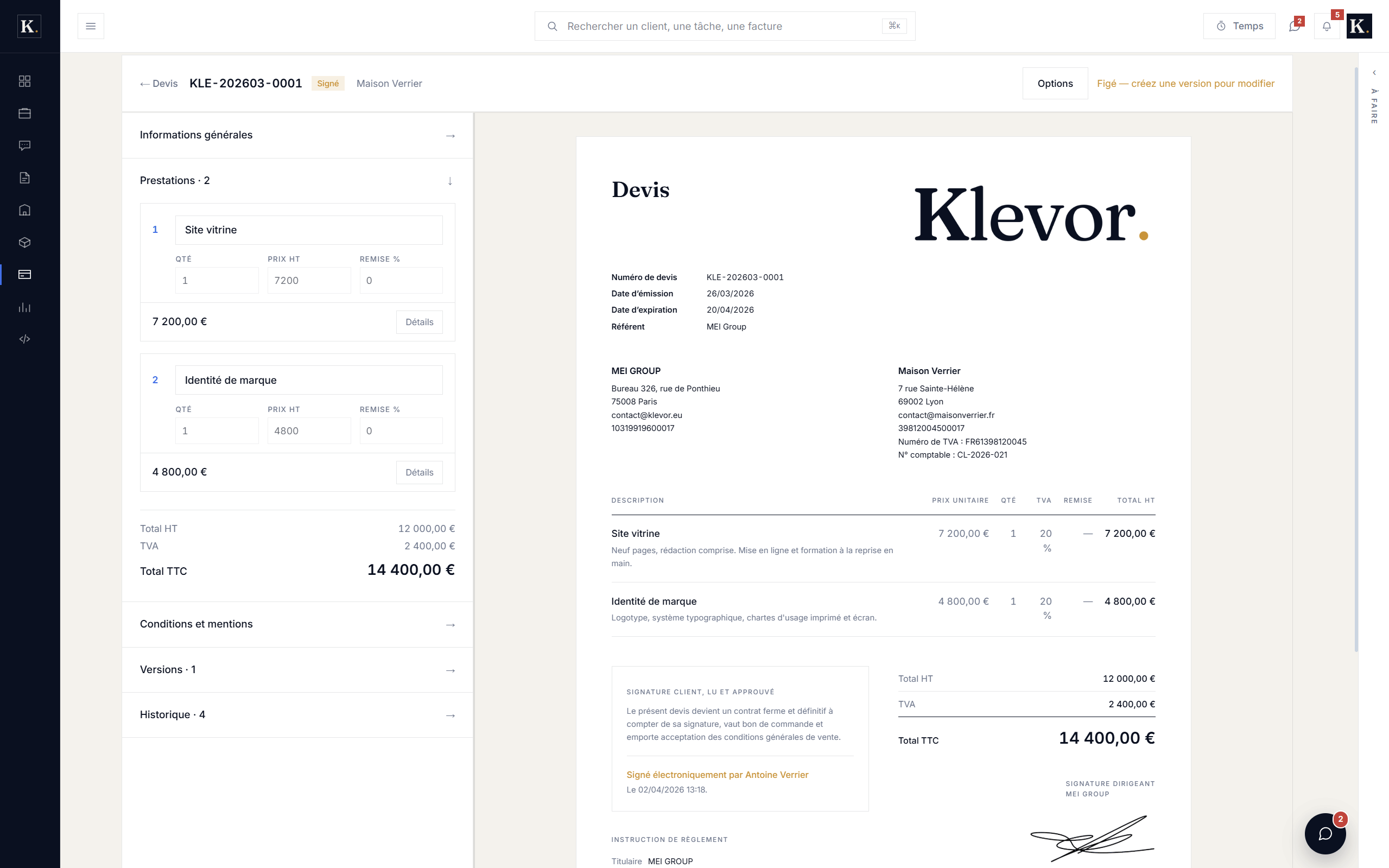Click the page vertical scrollbar
The height and width of the screenshot is (868, 1389).
1356,359
